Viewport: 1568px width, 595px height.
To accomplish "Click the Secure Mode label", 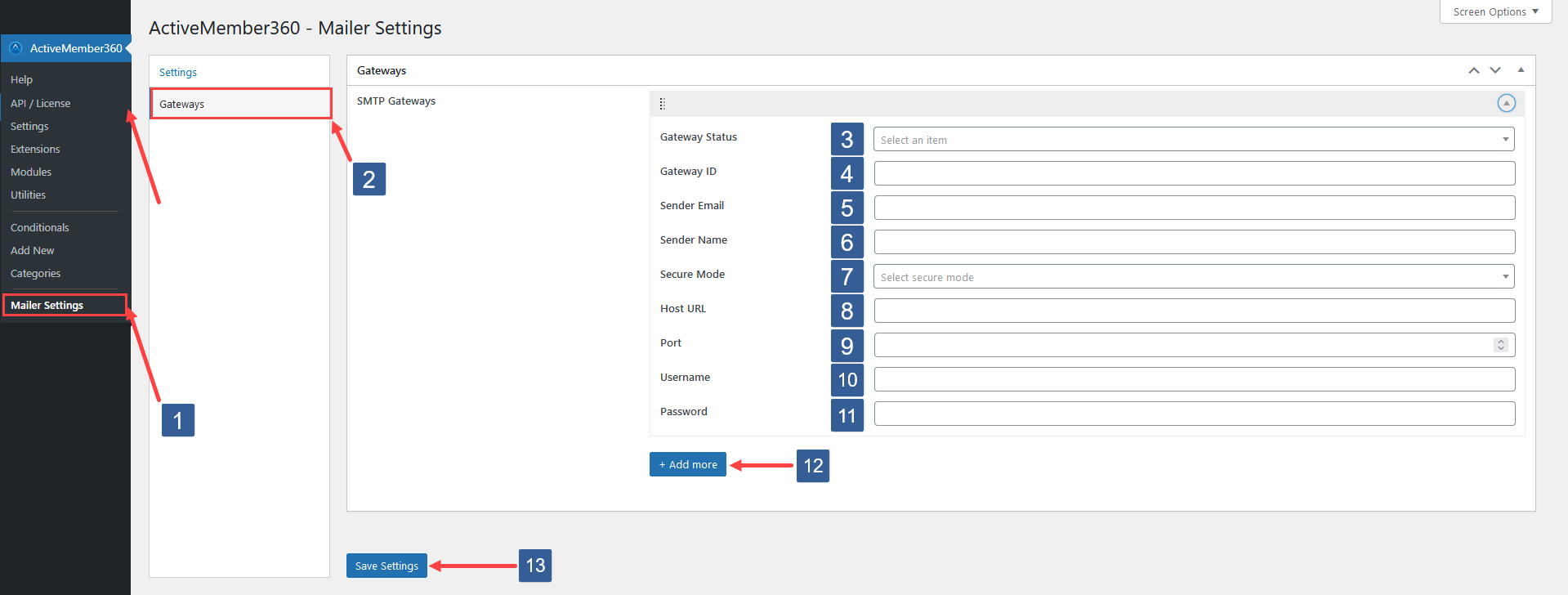I will point(692,274).
